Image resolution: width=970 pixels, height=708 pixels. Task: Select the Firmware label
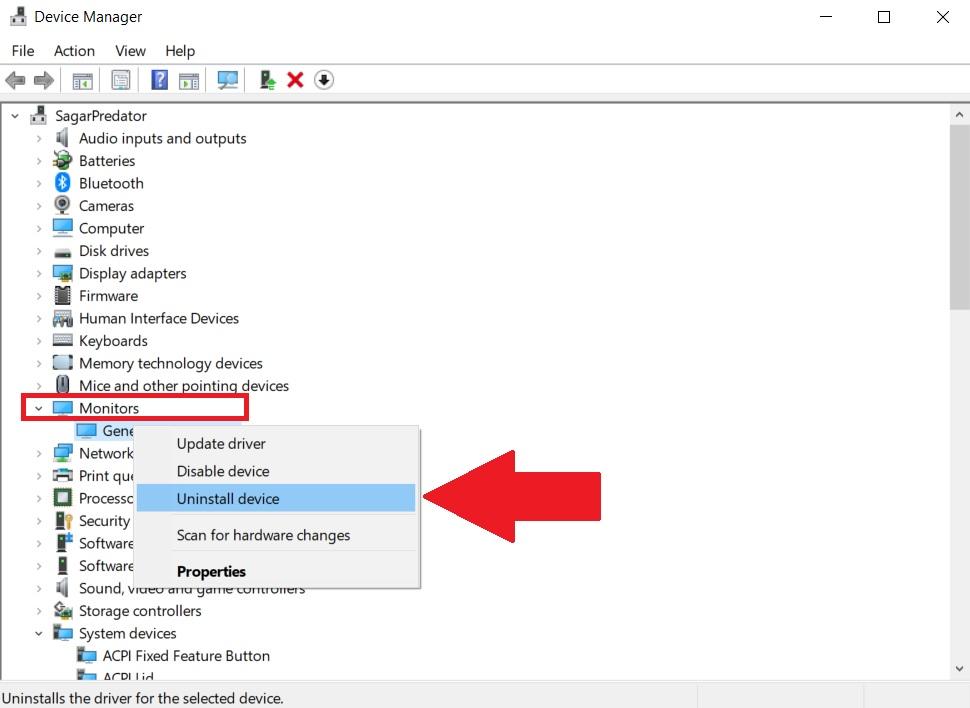tap(108, 296)
